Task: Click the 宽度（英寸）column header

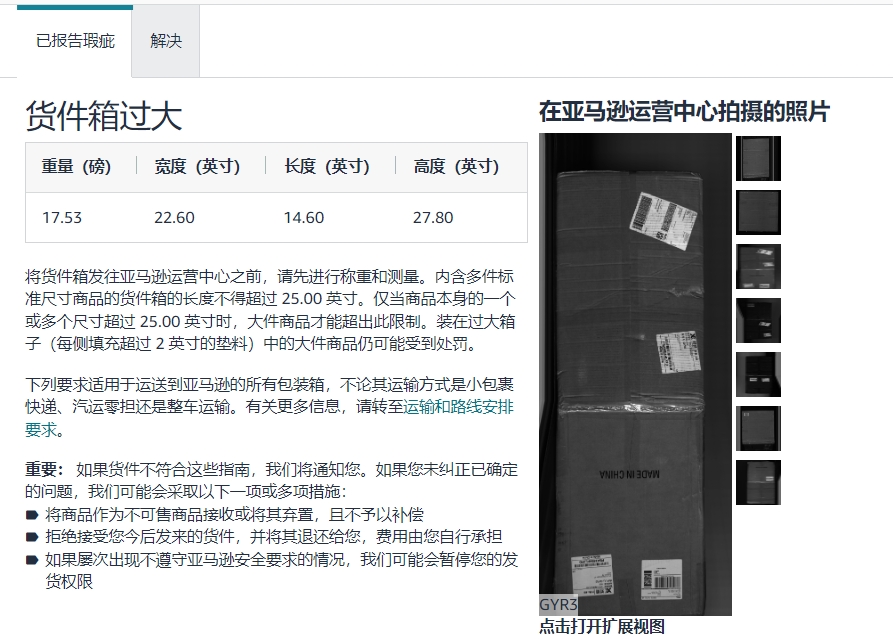Action: point(199,167)
